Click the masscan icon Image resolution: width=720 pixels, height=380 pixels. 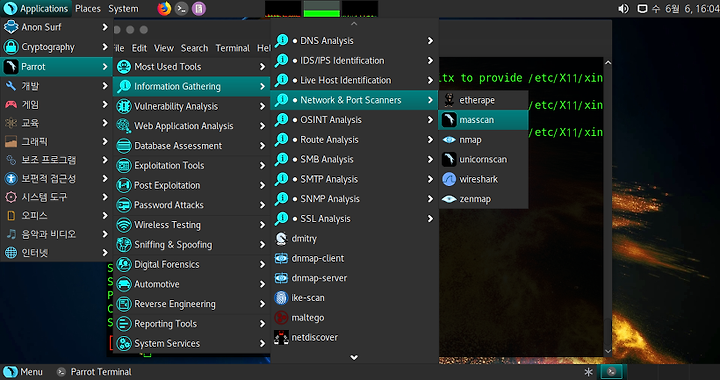click(449, 120)
